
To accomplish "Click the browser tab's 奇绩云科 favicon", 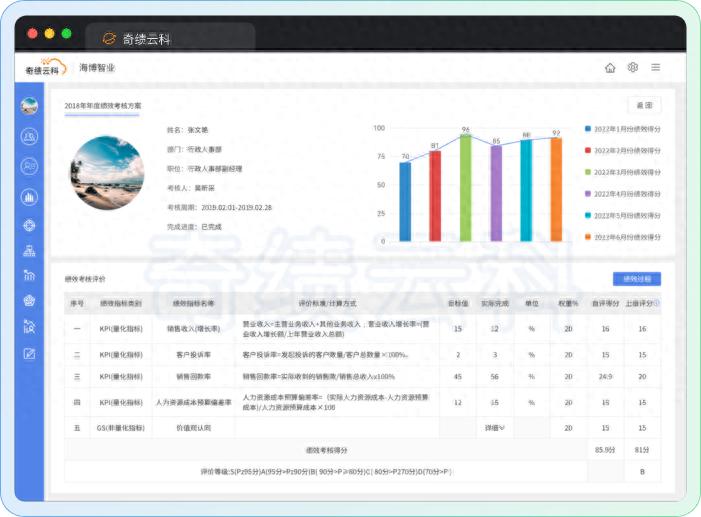I will tap(109, 39).
